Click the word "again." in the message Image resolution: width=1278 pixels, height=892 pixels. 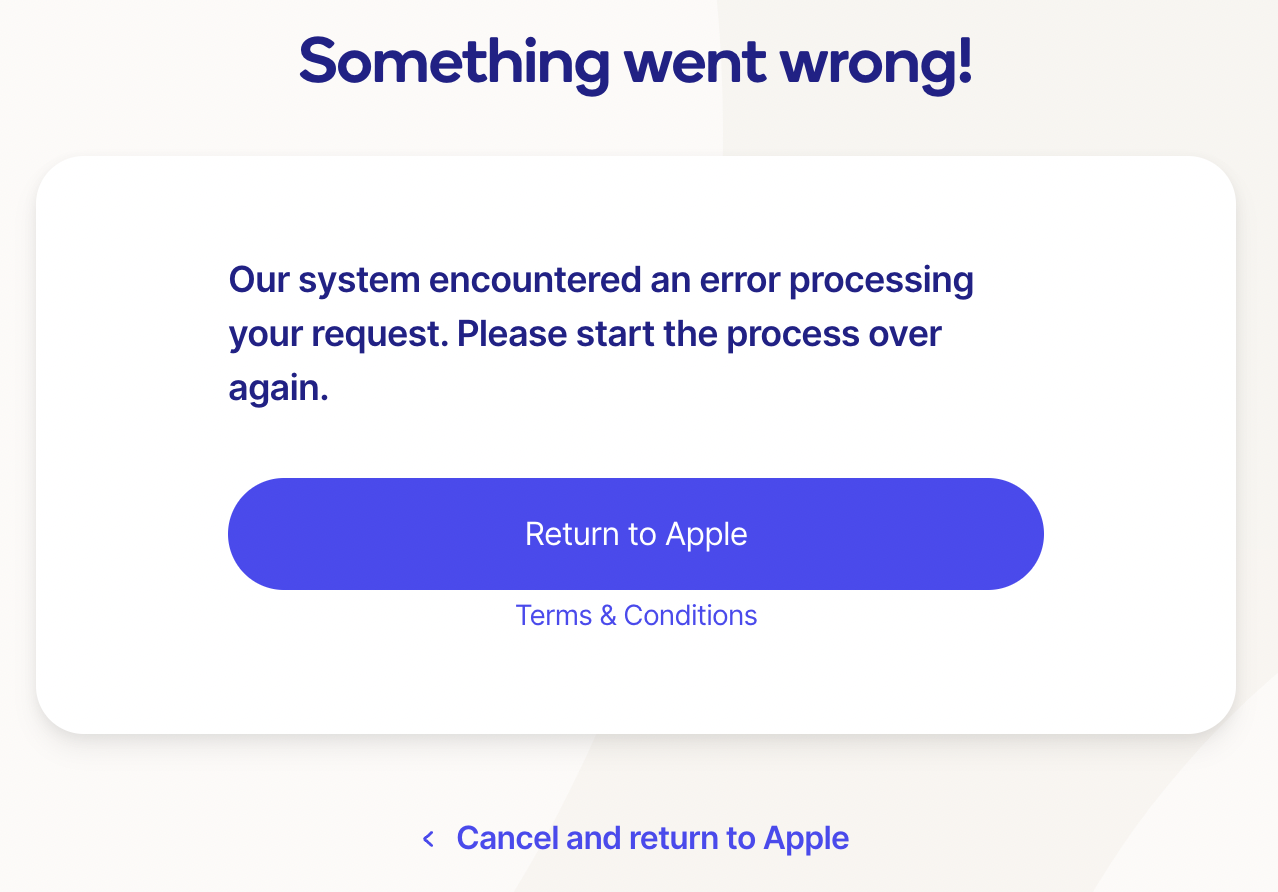(278, 388)
